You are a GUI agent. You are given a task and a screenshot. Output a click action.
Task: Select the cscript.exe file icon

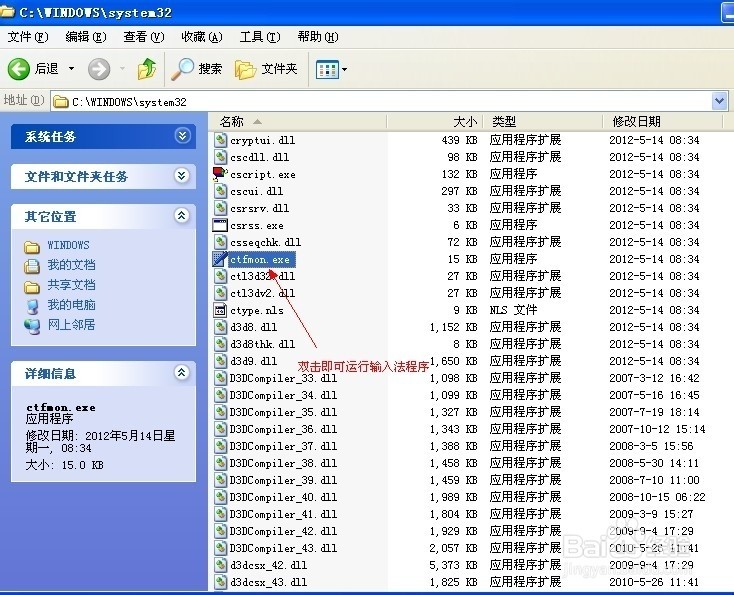point(221,174)
